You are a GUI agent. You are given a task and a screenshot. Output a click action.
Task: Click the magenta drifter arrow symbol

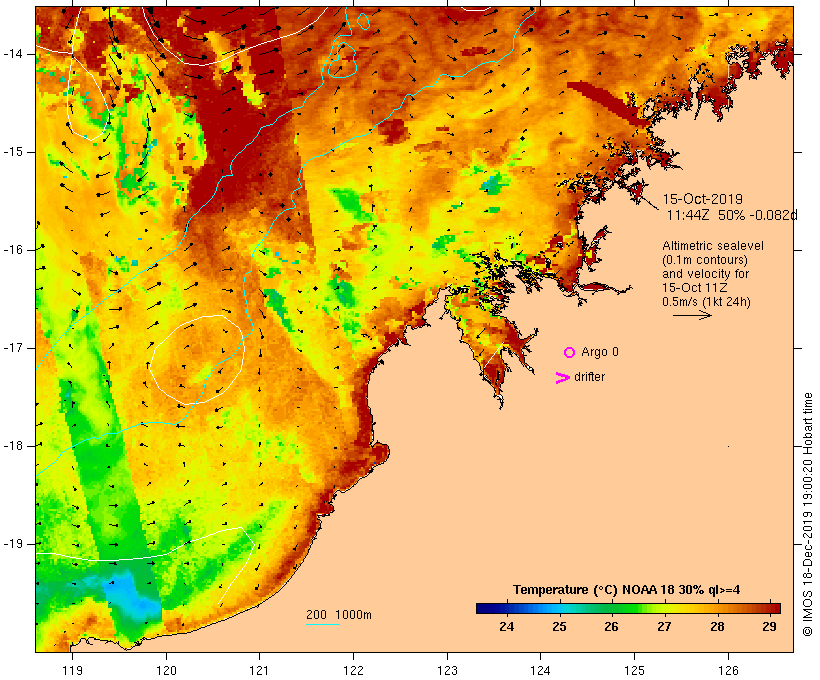[x=563, y=378]
